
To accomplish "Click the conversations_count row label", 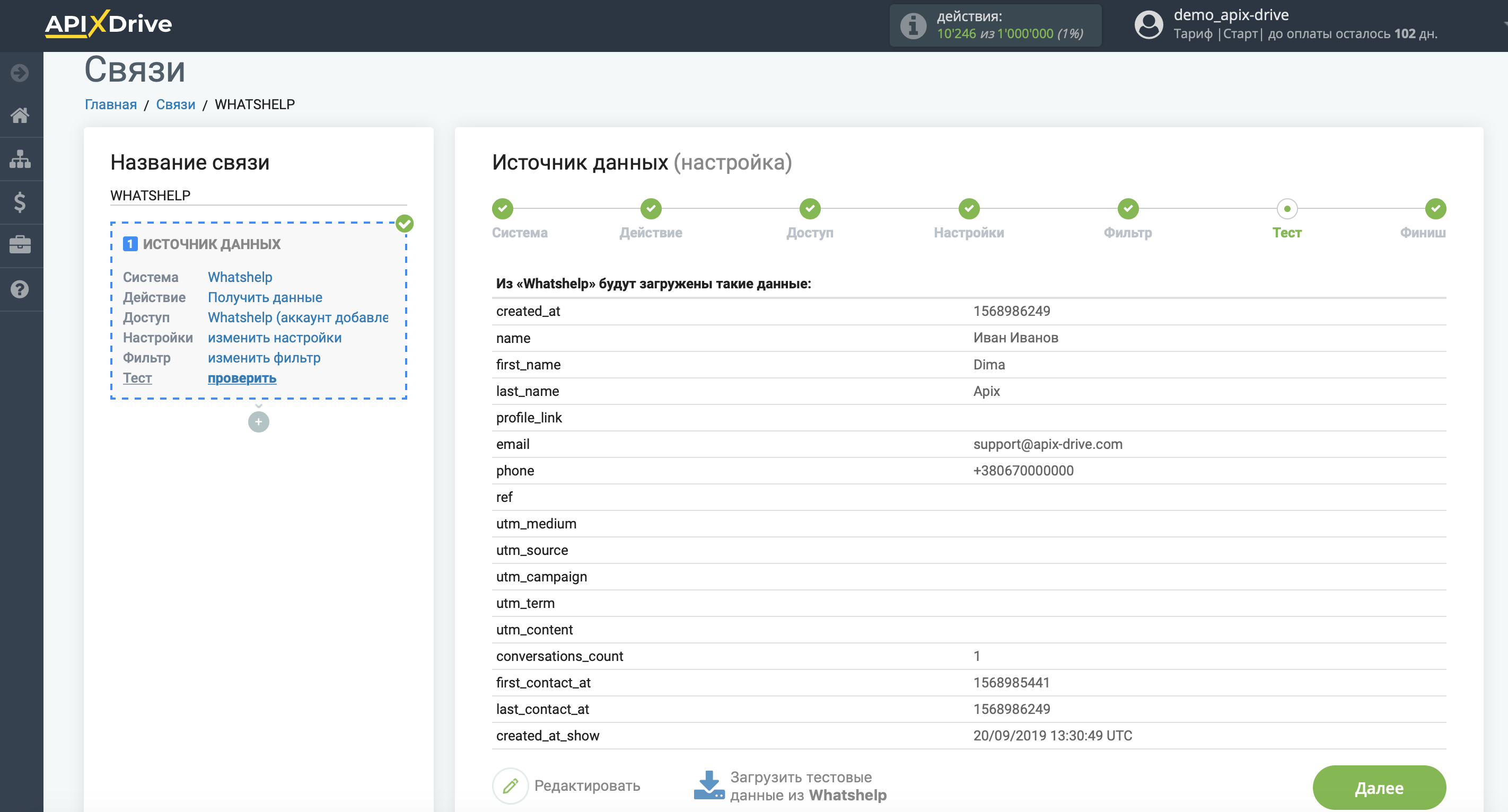I will (x=559, y=656).
